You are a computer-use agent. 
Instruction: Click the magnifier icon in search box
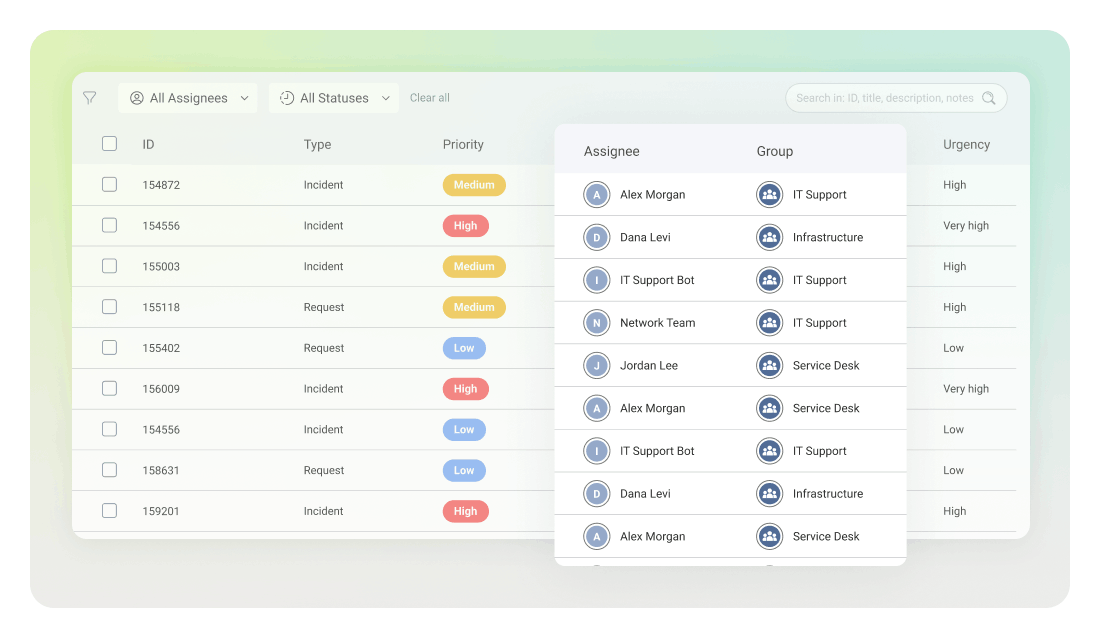(988, 98)
